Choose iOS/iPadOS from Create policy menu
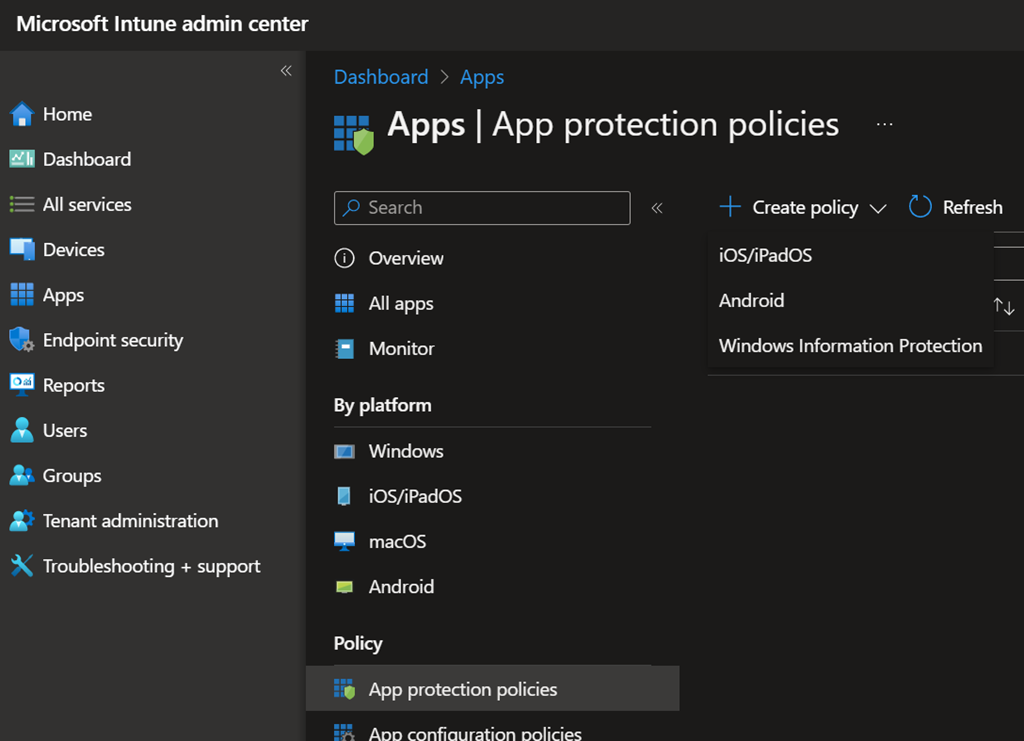The width and height of the screenshot is (1024, 741). (x=765, y=255)
